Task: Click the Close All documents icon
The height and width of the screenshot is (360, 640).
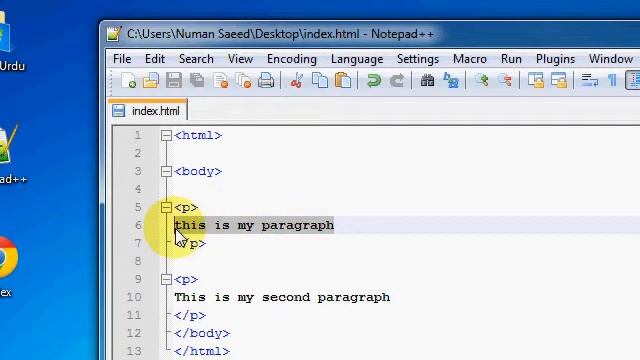Action: click(x=244, y=80)
